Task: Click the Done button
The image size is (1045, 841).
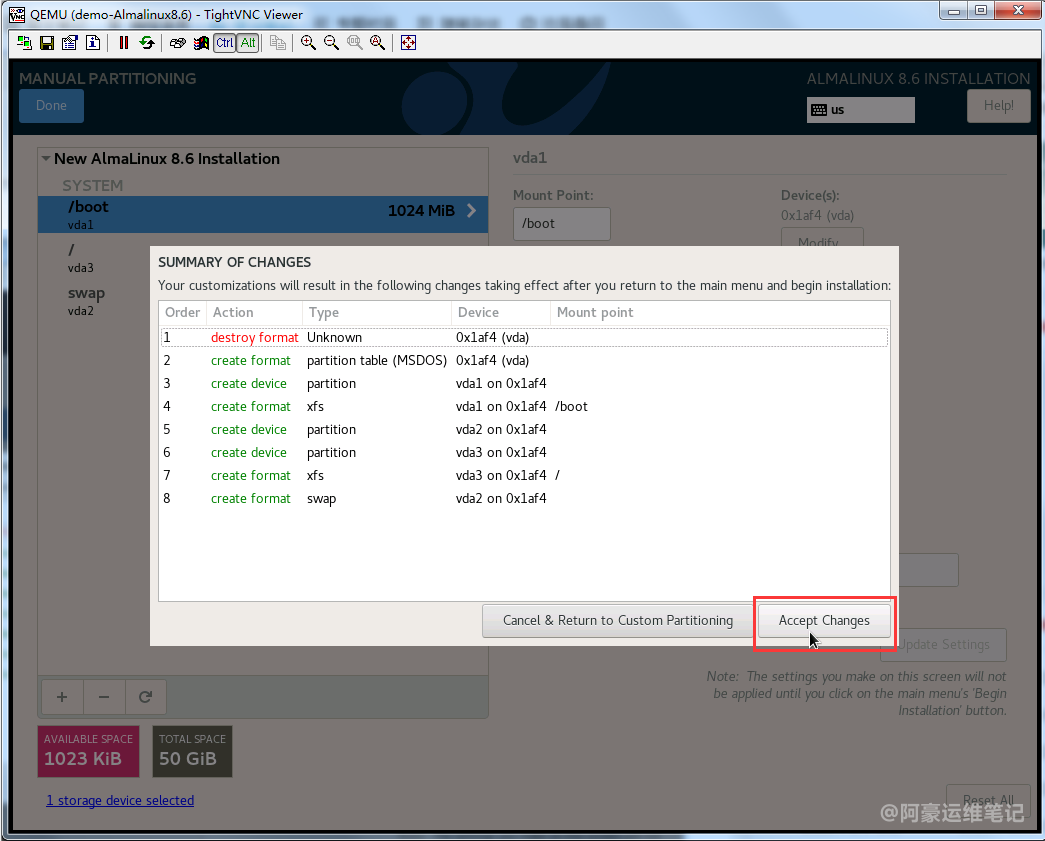Action: tap(51, 105)
